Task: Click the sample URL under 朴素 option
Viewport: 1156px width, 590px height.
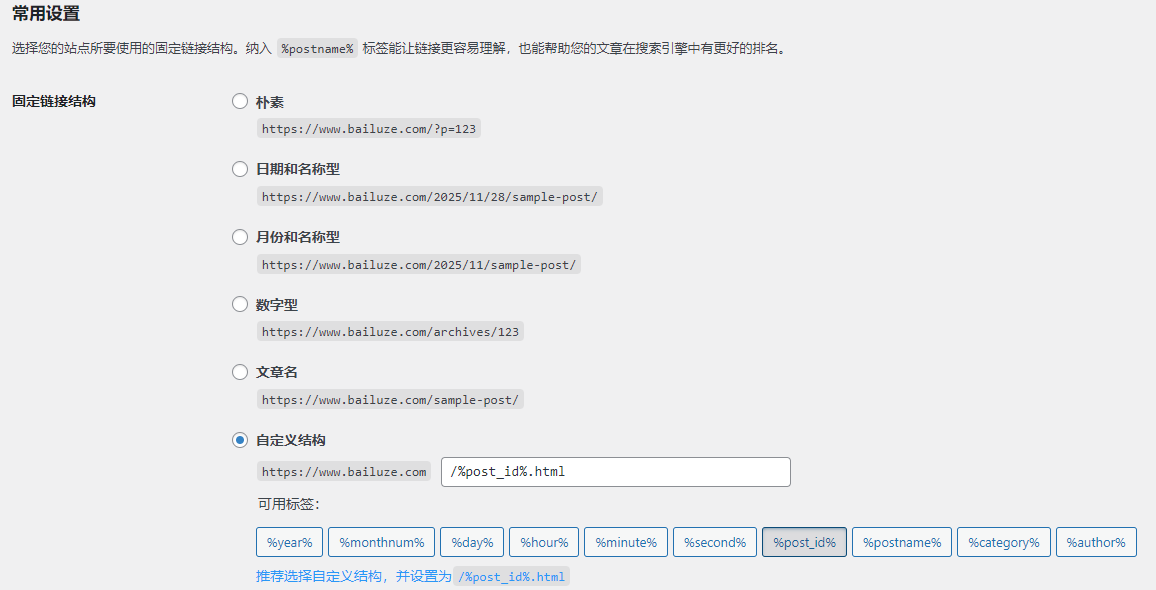Action: pos(368,128)
